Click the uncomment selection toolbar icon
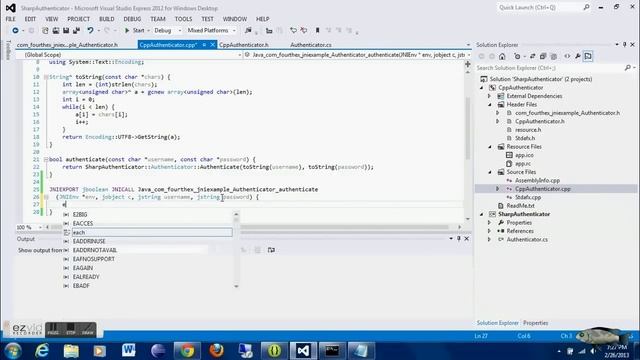 pyautogui.click(x=304, y=31)
